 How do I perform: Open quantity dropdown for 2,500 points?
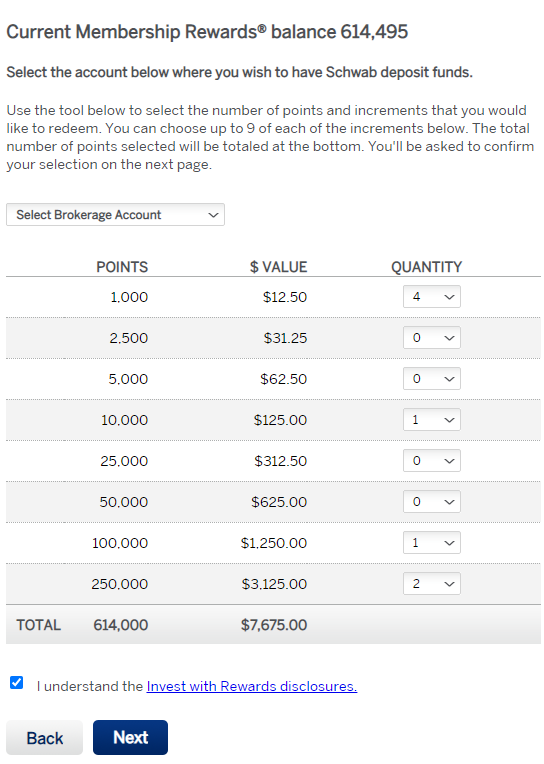coord(431,338)
